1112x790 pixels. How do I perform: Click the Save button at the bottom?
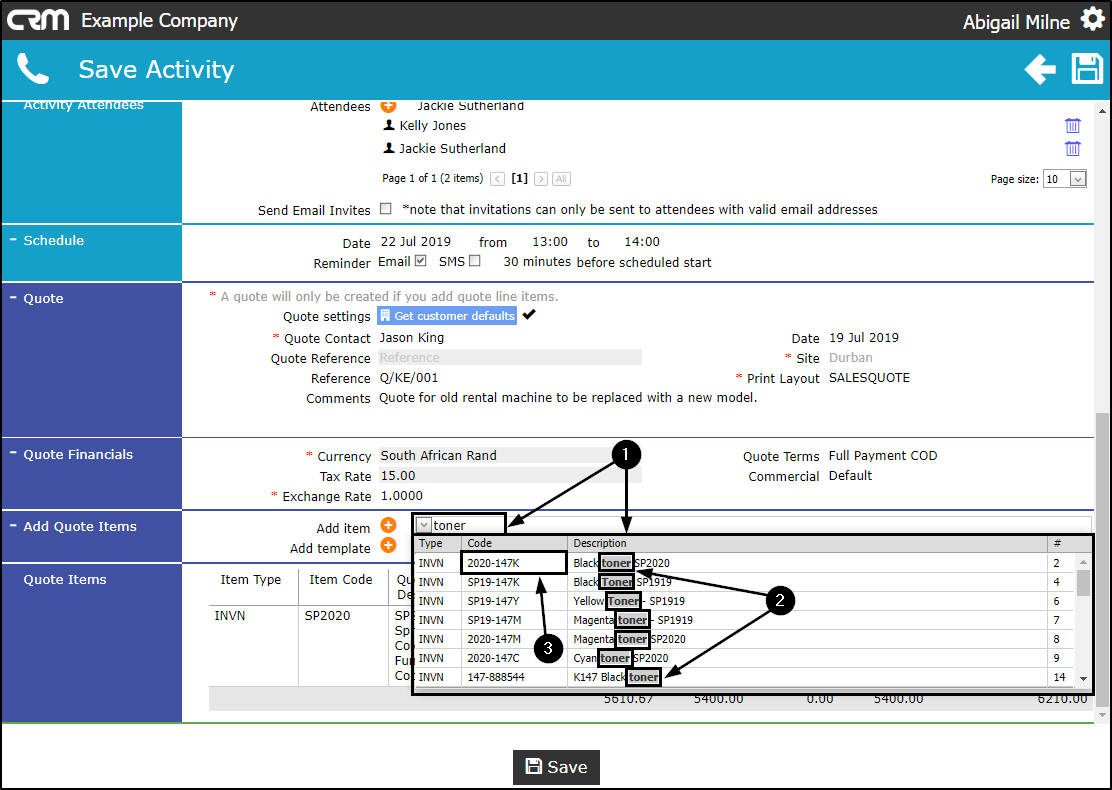[x=556, y=767]
